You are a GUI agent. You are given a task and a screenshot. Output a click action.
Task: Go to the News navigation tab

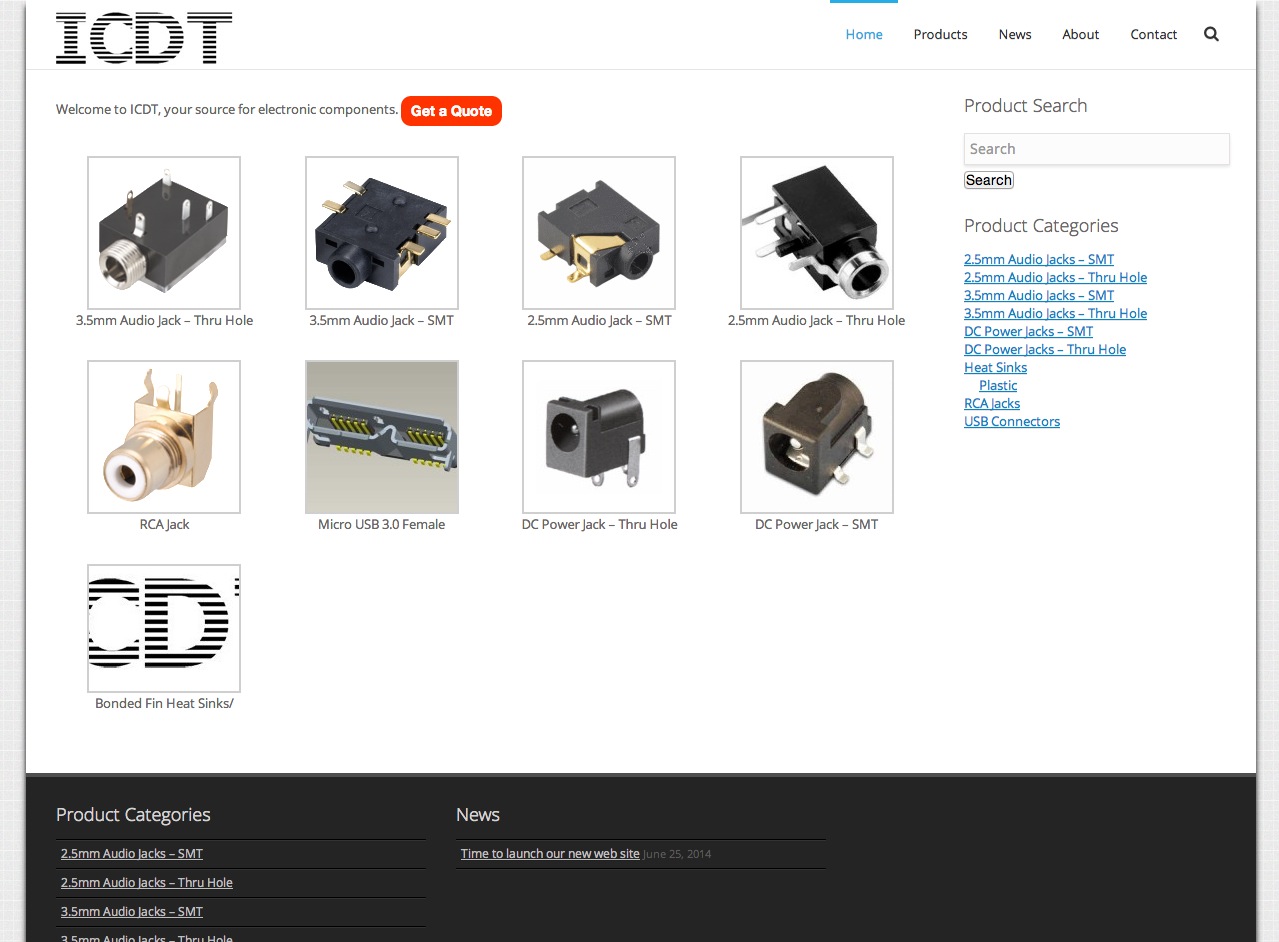click(1014, 34)
